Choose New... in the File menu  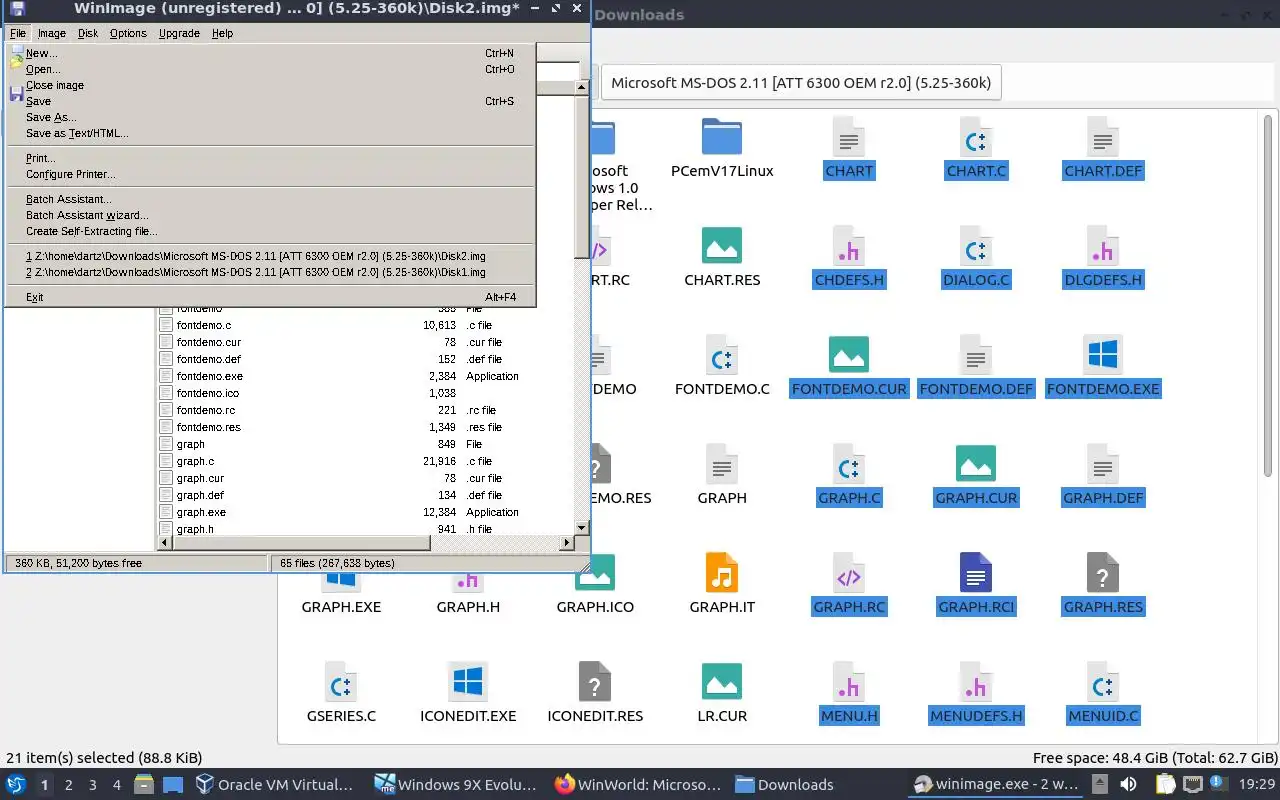point(271,53)
